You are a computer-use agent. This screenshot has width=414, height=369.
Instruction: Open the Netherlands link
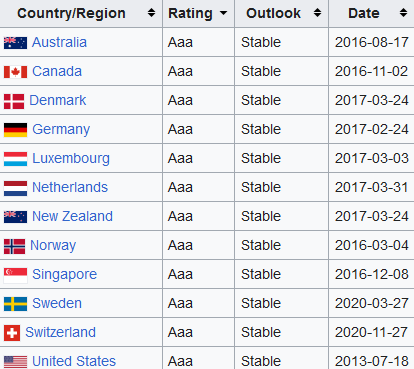[x=70, y=187]
